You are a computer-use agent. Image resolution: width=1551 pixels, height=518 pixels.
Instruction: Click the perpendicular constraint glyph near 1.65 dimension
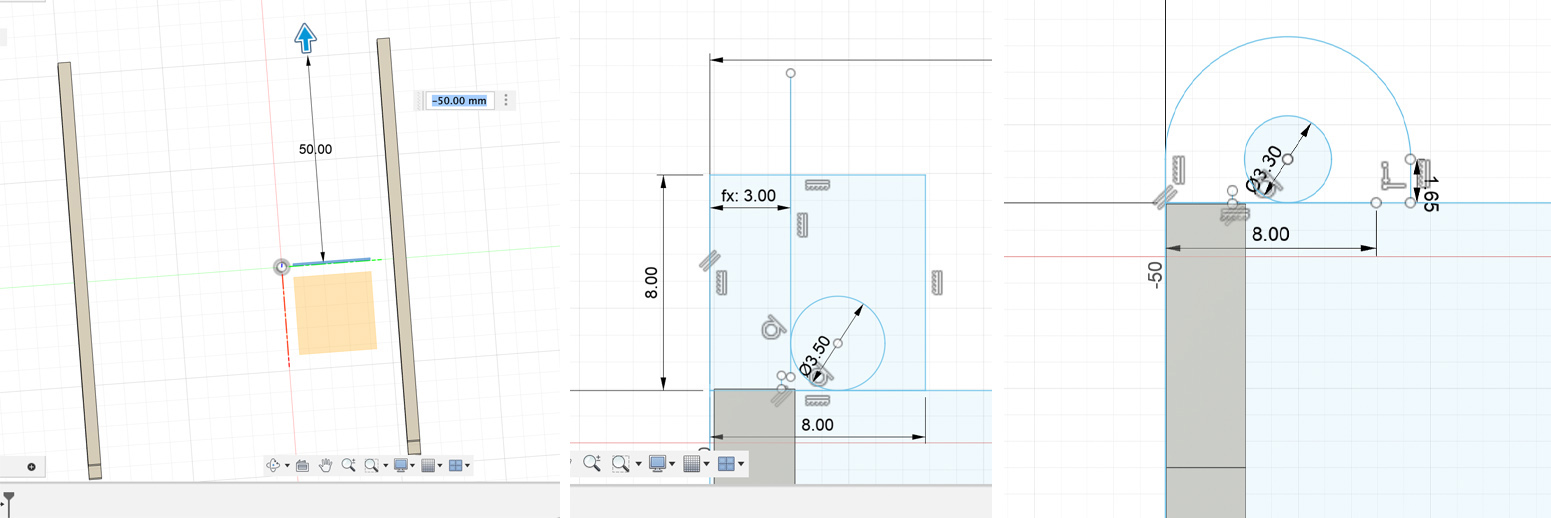tap(1388, 176)
